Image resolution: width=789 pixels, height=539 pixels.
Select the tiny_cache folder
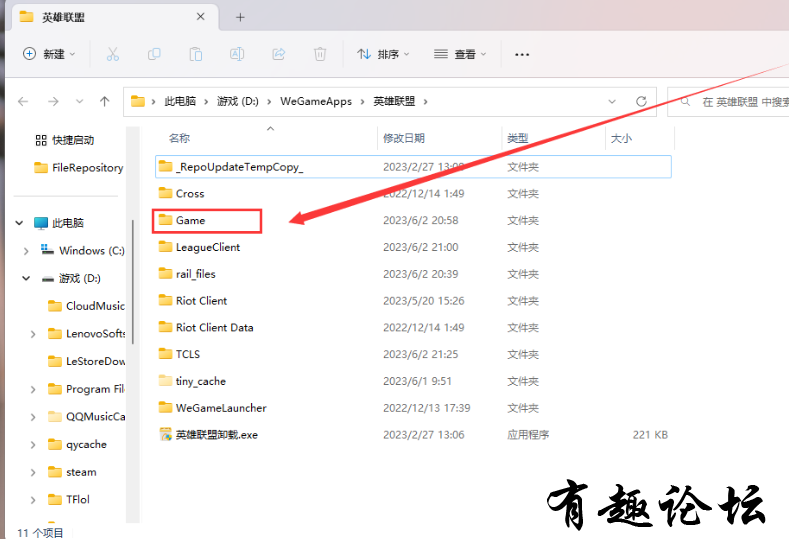(413, 381)
